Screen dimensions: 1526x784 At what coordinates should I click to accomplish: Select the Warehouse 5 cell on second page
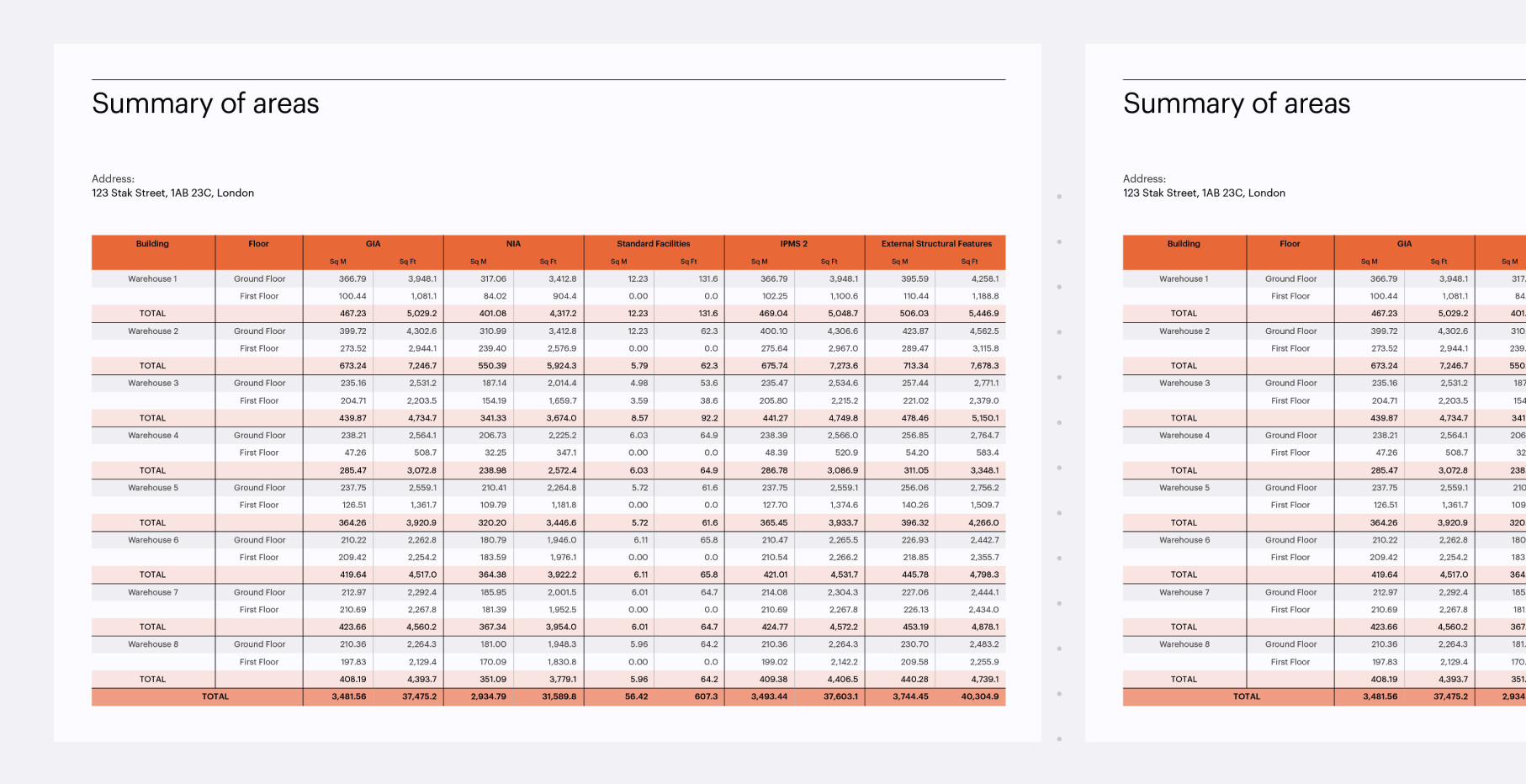(x=1184, y=488)
